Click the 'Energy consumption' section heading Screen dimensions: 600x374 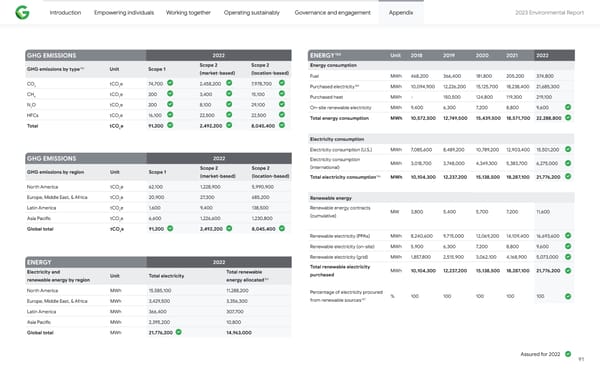pos(333,65)
